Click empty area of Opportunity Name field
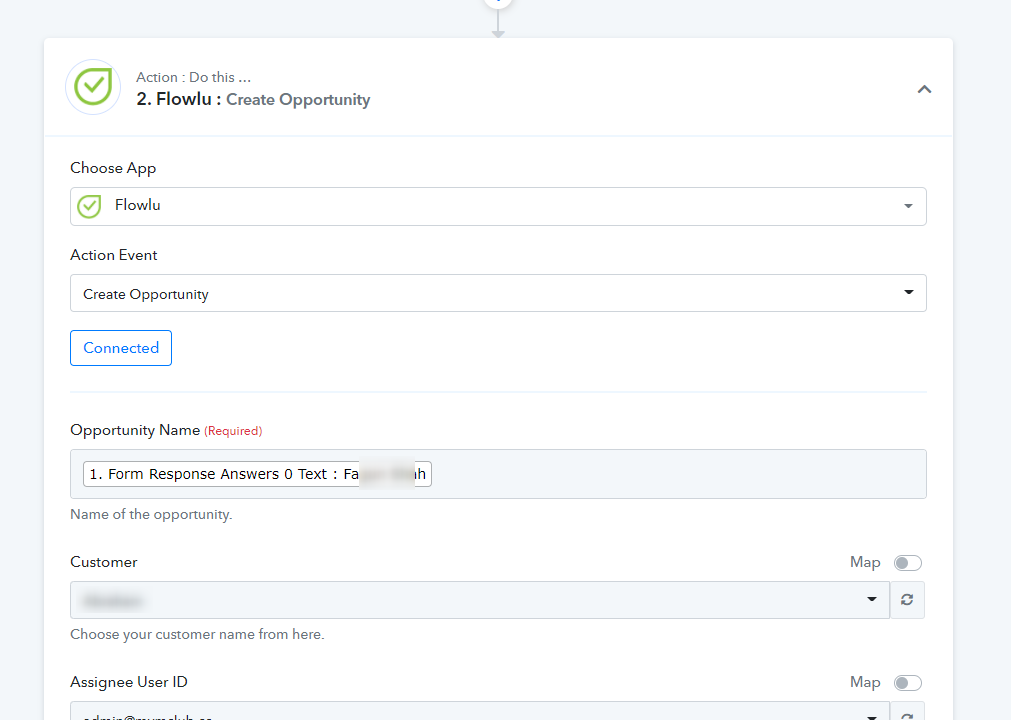The image size is (1011, 720). click(677, 474)
